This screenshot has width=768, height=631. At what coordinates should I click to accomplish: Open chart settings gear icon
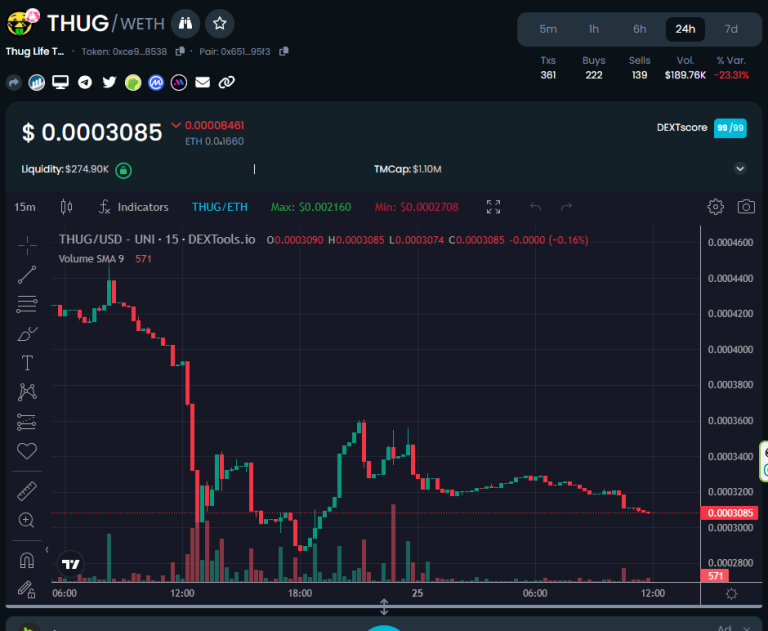click(715, 207)
